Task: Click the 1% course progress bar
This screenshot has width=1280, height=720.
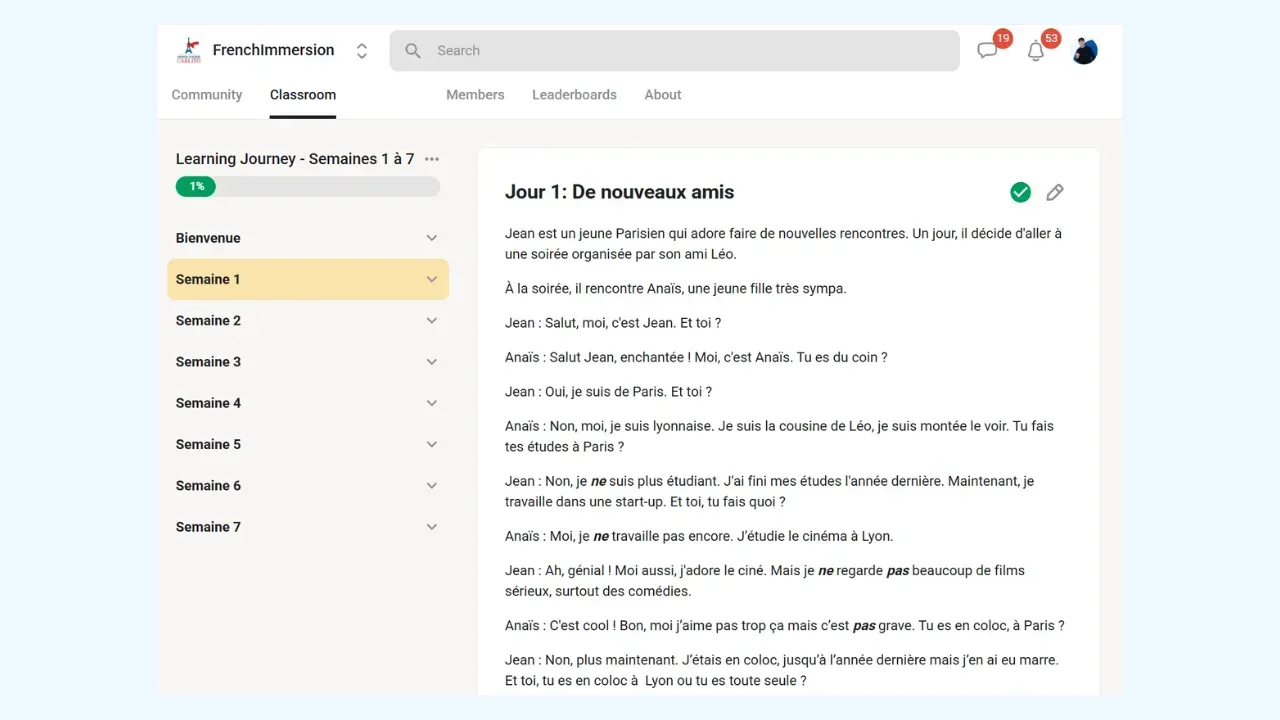Action: pyautogui.click(x=308, y=186)
